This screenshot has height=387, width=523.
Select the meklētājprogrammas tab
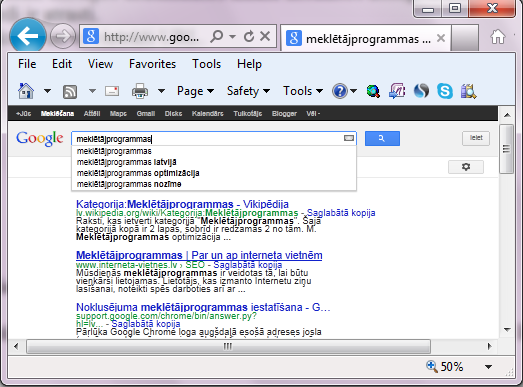366,39
